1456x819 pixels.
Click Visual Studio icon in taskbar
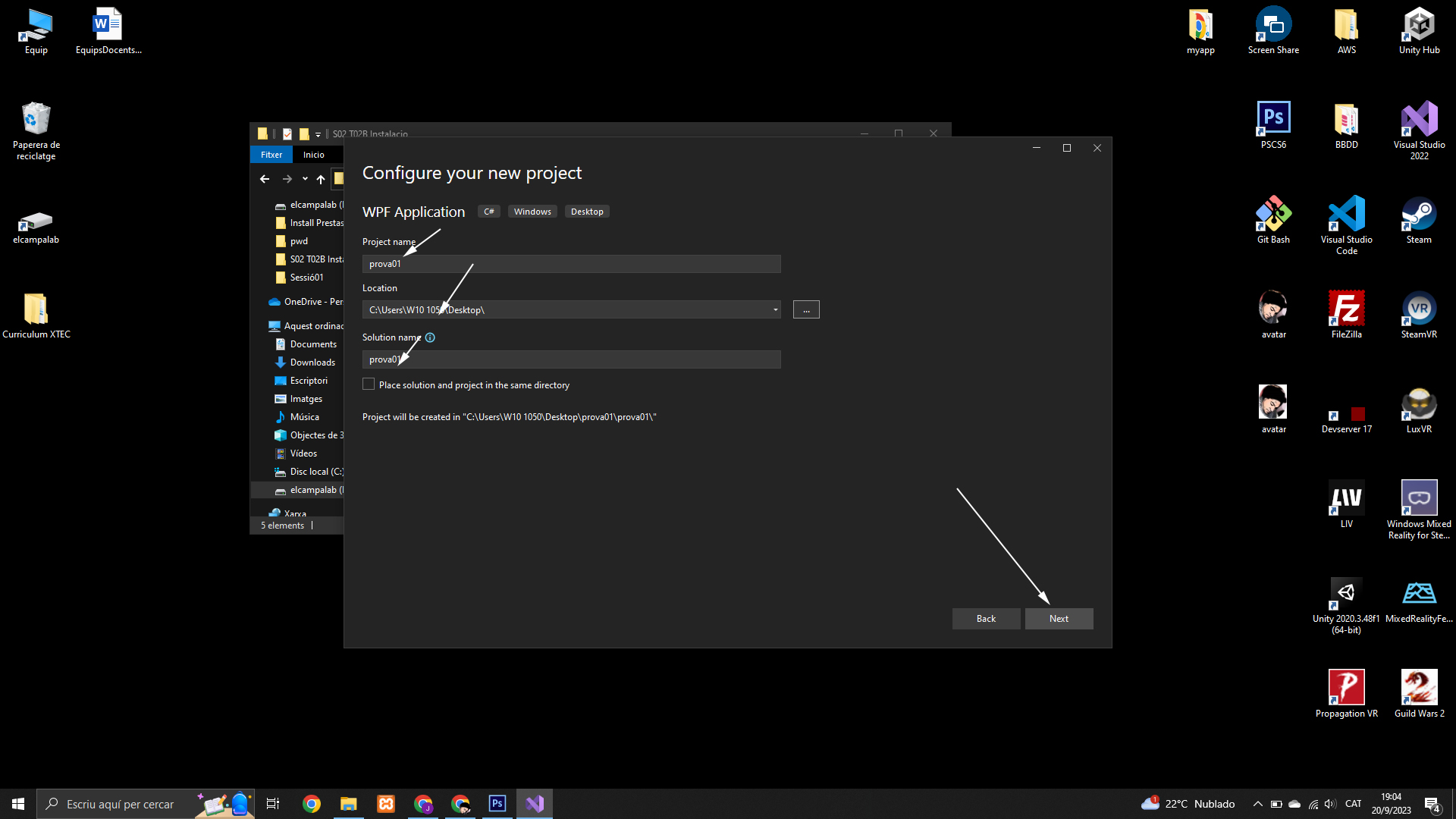pyautogui.click(x=535, y=804)
